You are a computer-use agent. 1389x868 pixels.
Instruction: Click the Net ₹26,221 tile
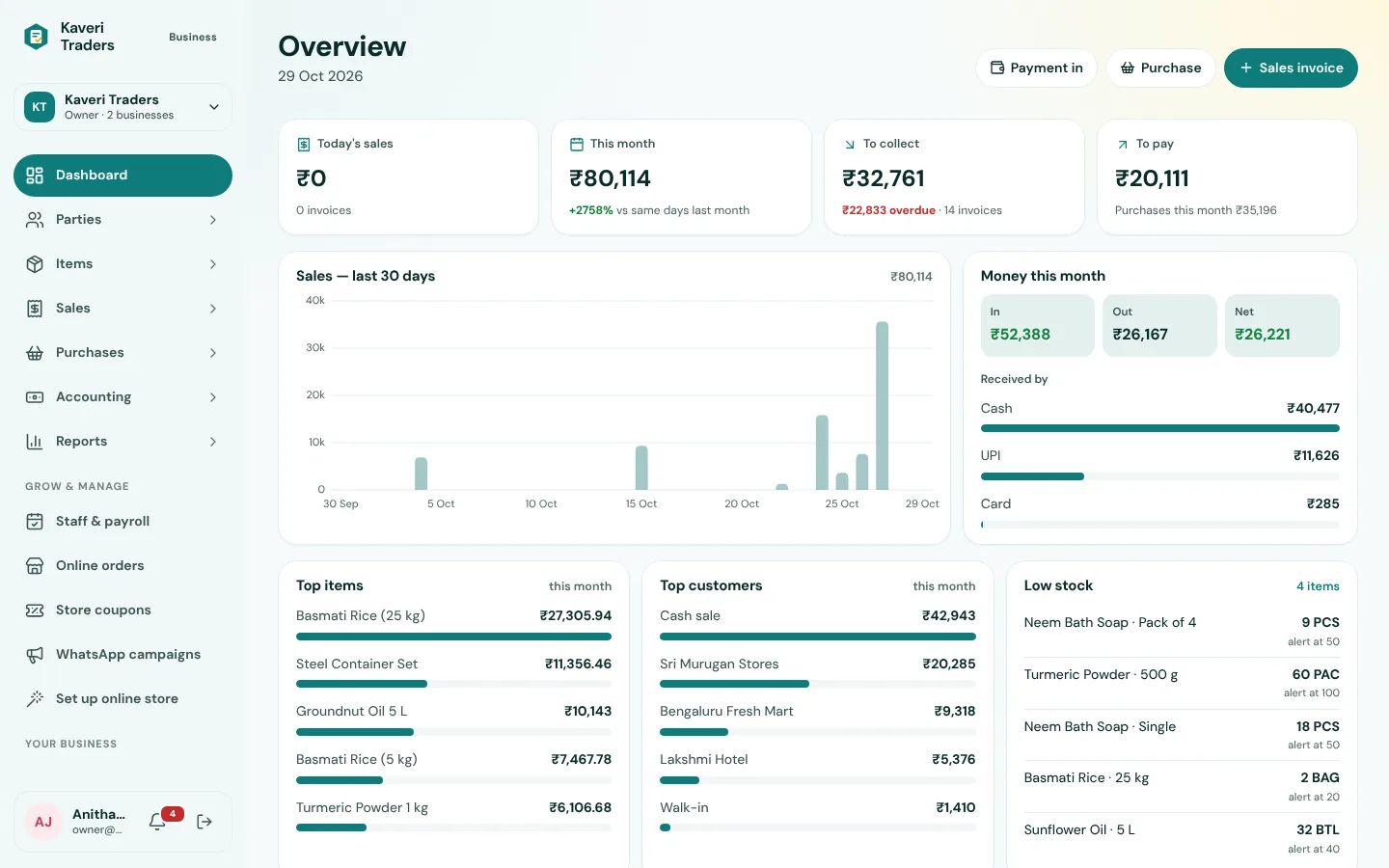(x=1282, y=326)
